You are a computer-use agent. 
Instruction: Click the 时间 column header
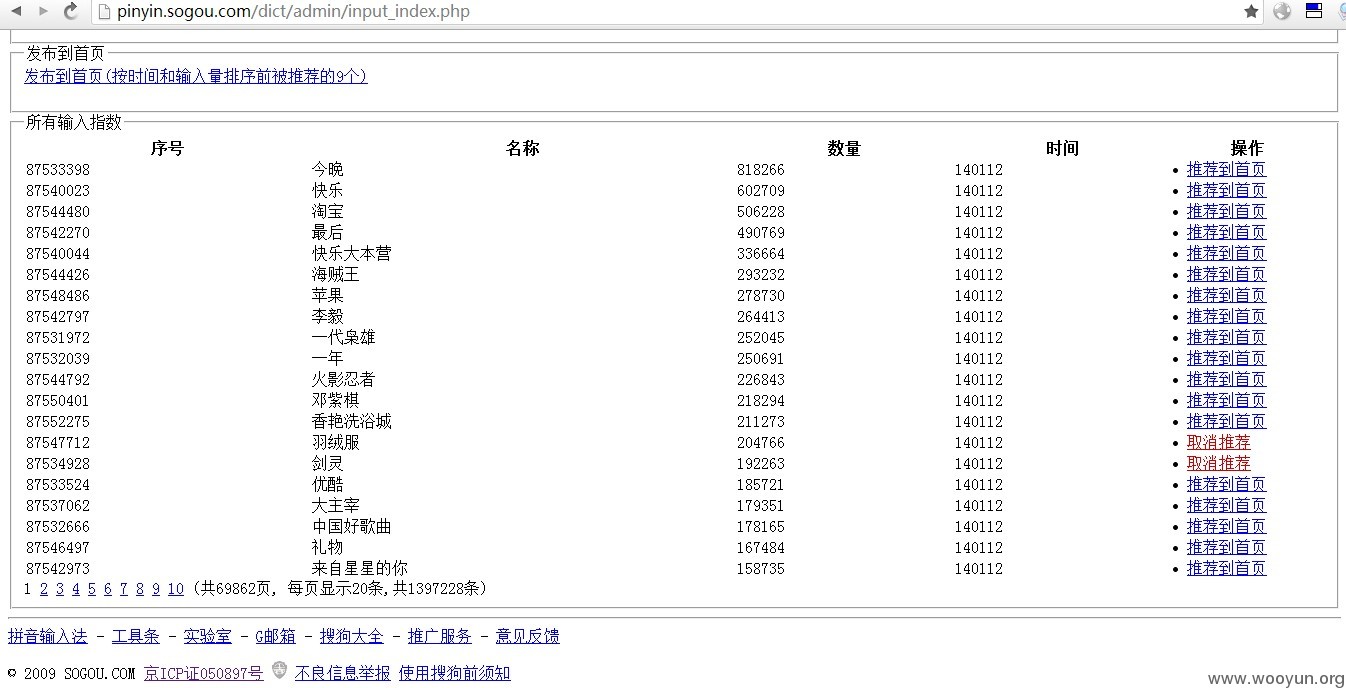tap(1062, 148)
